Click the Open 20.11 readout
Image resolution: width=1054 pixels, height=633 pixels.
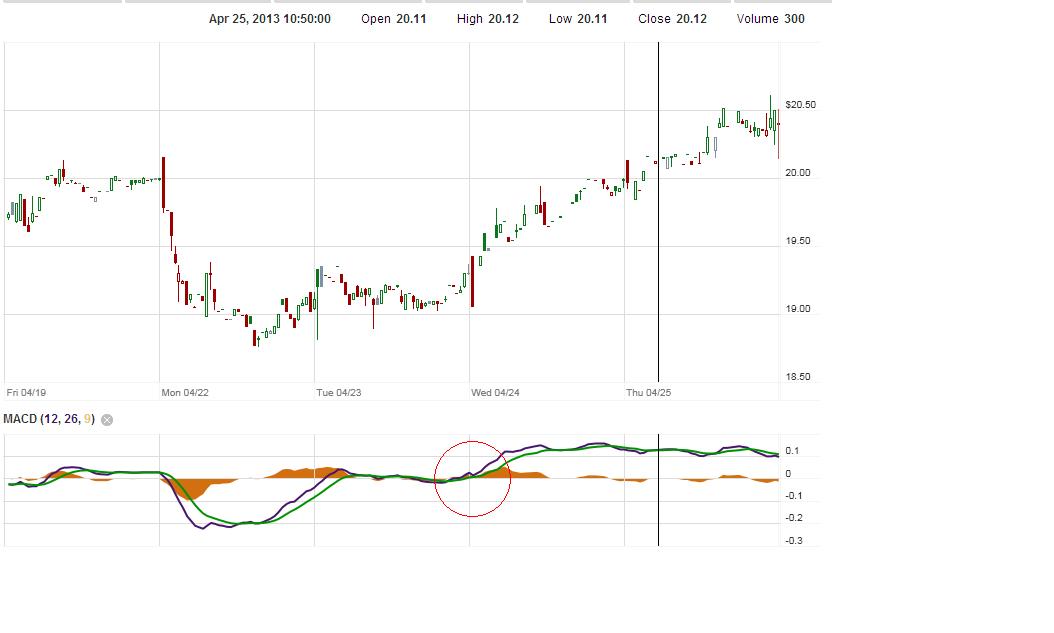click(x=394, y=19)
